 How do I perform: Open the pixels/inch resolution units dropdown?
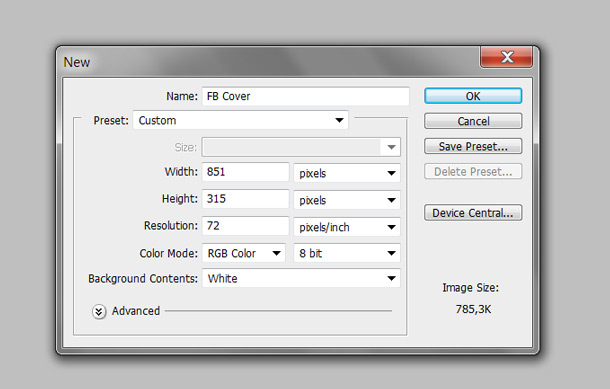(347, 227)
